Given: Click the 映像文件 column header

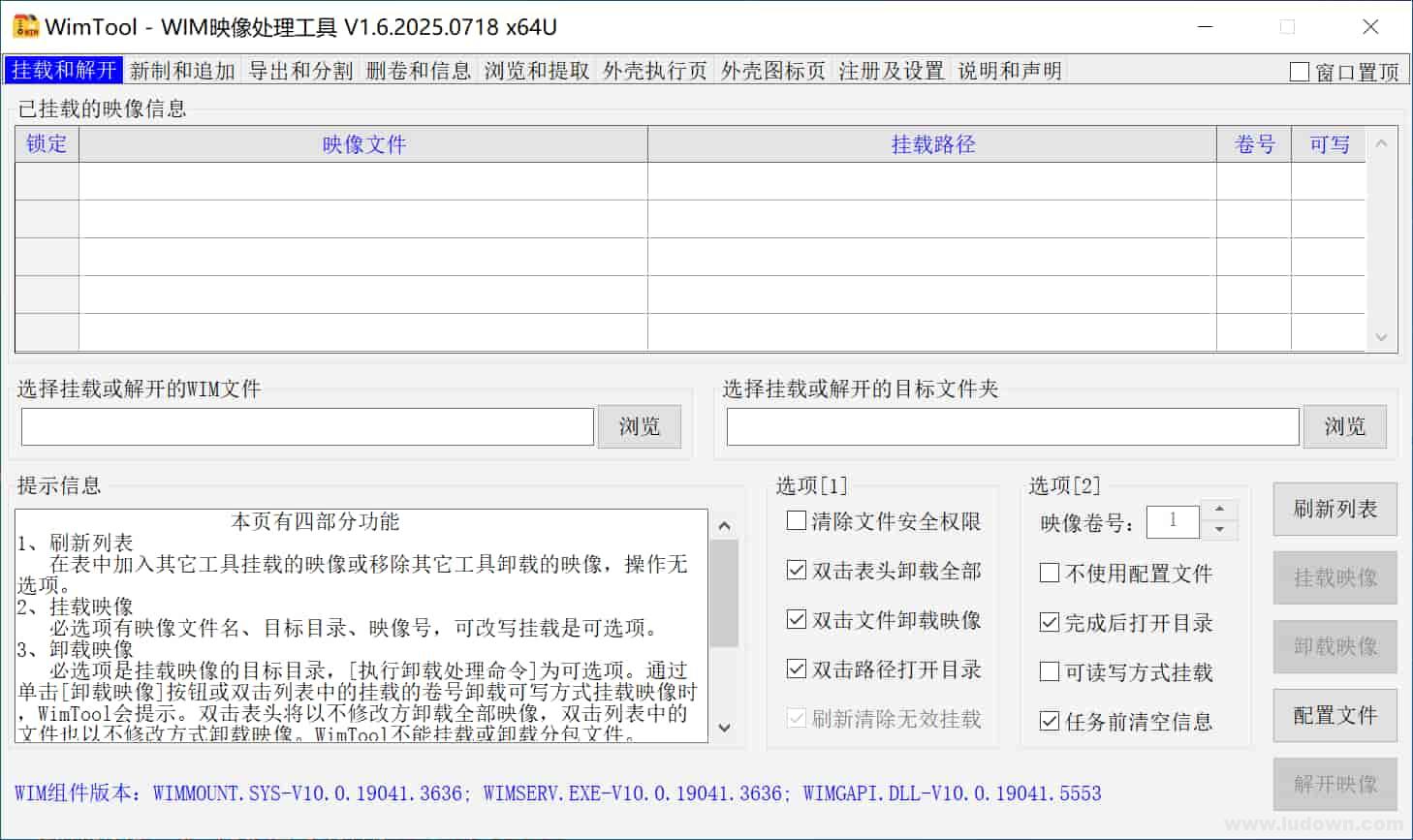Looking at the screenshot, I should tap(363, 144).
